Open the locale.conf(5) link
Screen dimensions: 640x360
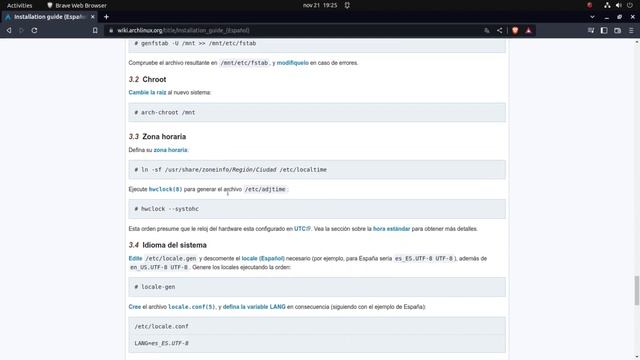pos(191,307)
